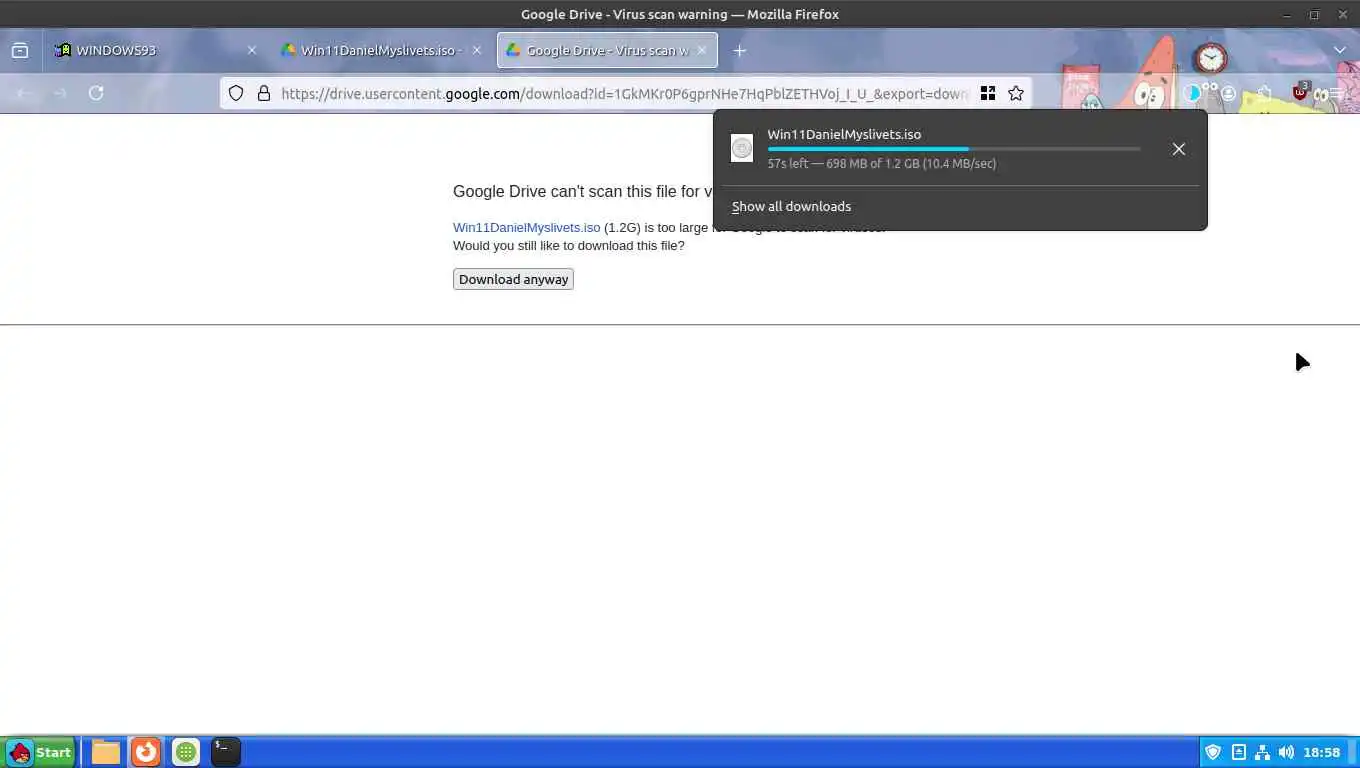Cancel the Win11DanielMyslivets.iso download
Viewport: 1360px width, 768px height.
click(1179, 149)
